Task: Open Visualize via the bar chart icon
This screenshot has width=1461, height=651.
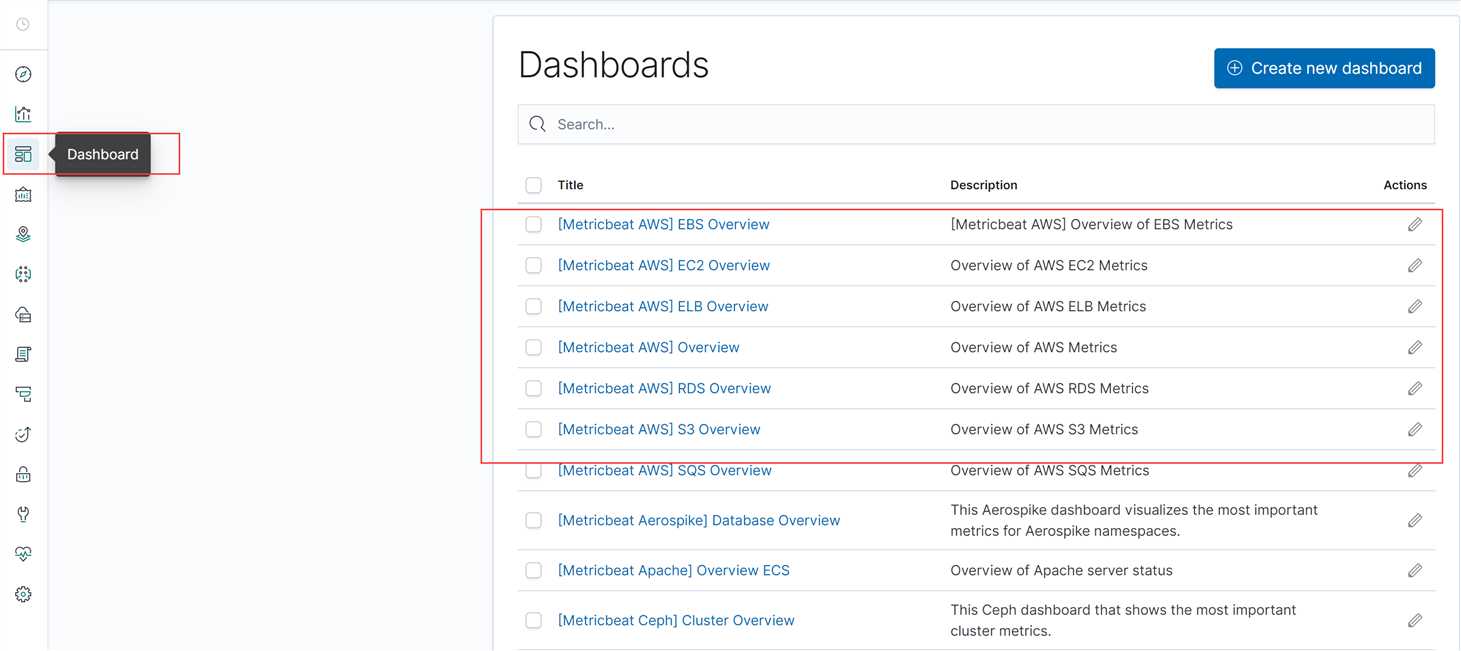Action: click(23, 114)
